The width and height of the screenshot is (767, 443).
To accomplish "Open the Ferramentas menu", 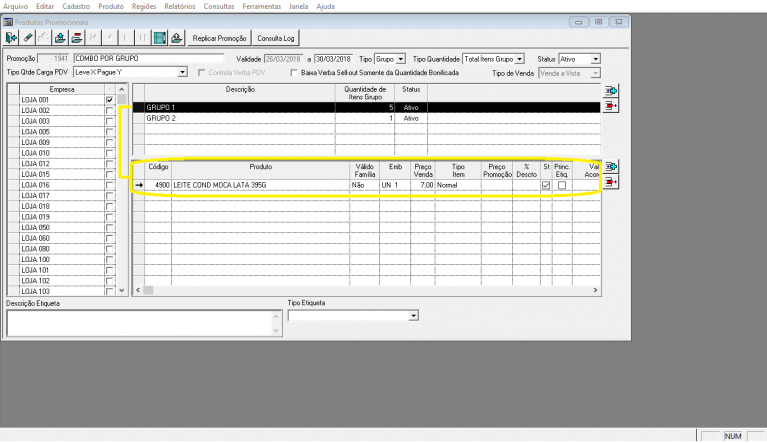I will 262,6.
